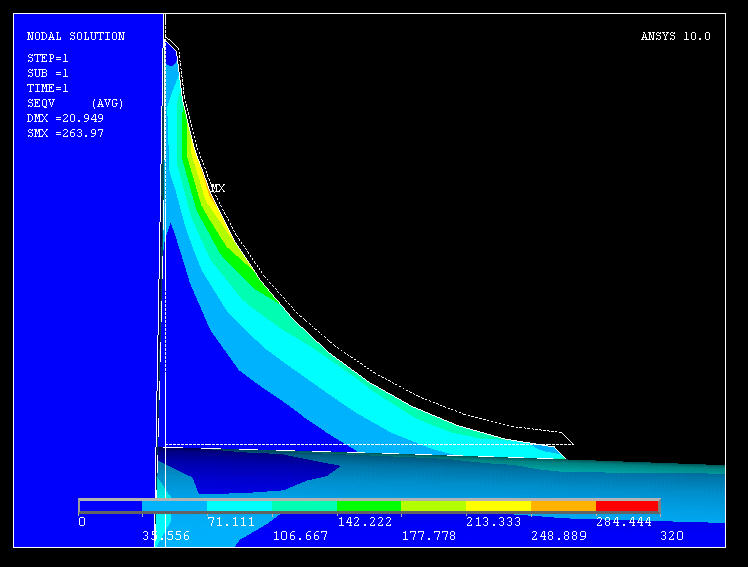The image size is (748, 567).
Task: Click the red legend swatch
Action: click(627, 506)
